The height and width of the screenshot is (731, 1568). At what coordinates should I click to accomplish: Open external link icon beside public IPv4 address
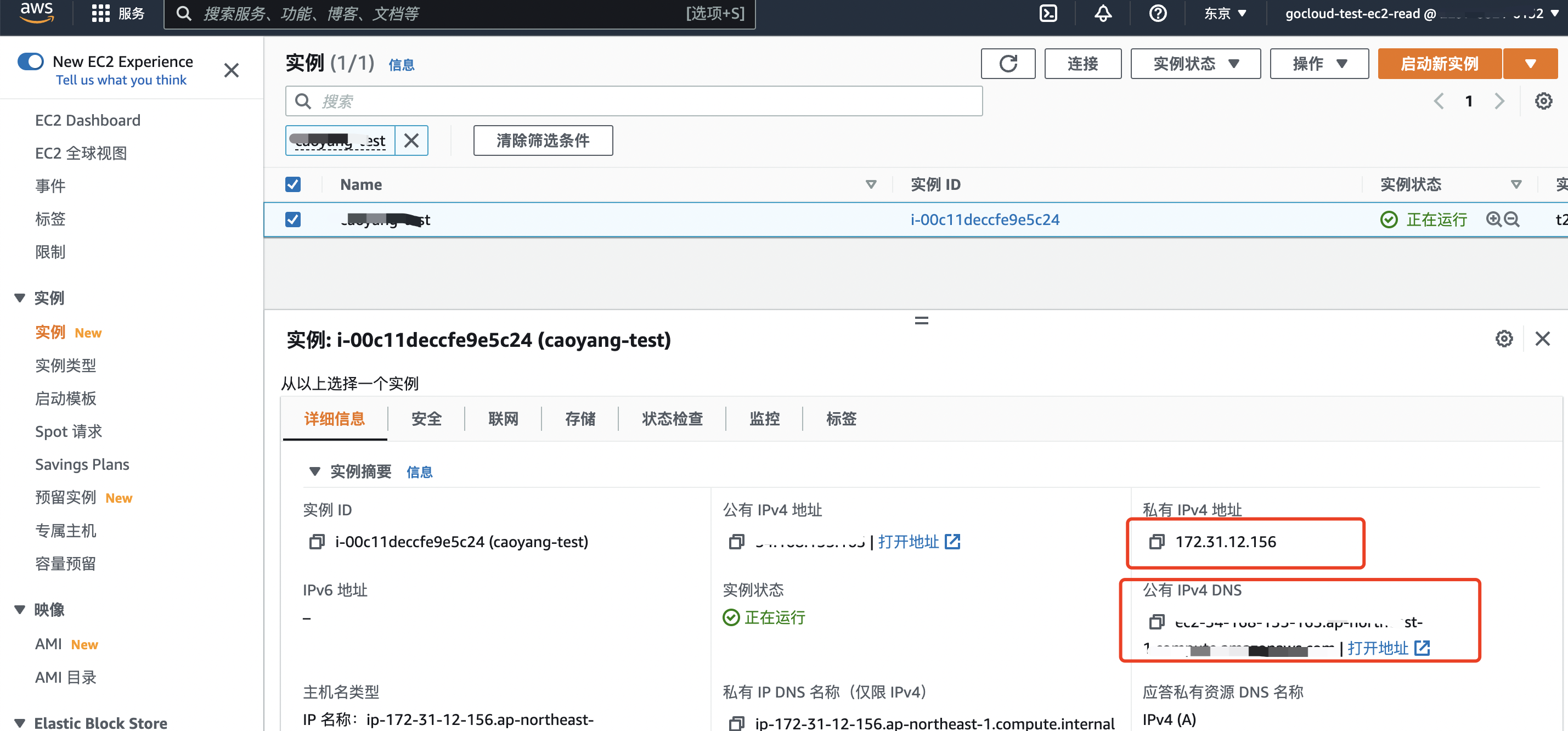coord(952,542)
